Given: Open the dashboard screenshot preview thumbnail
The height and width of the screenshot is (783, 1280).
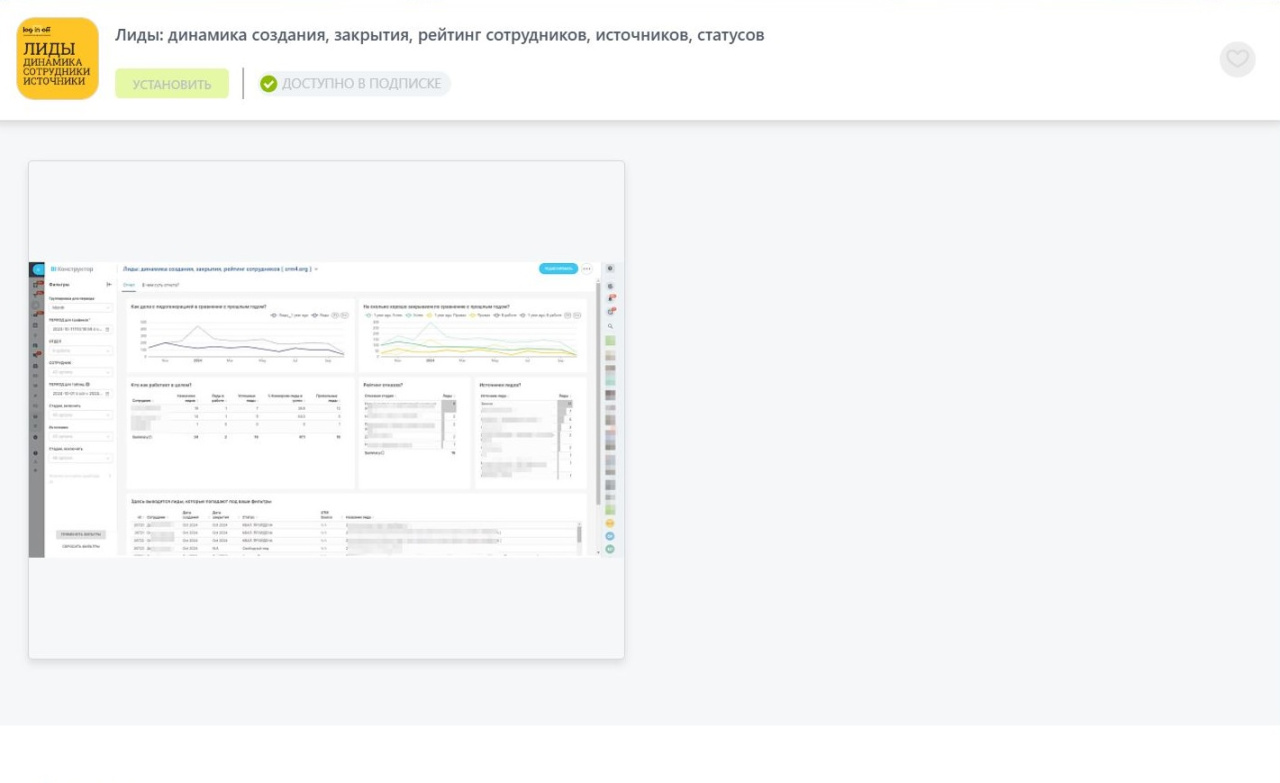Looking at the screenshot, I should pos(326,410).
